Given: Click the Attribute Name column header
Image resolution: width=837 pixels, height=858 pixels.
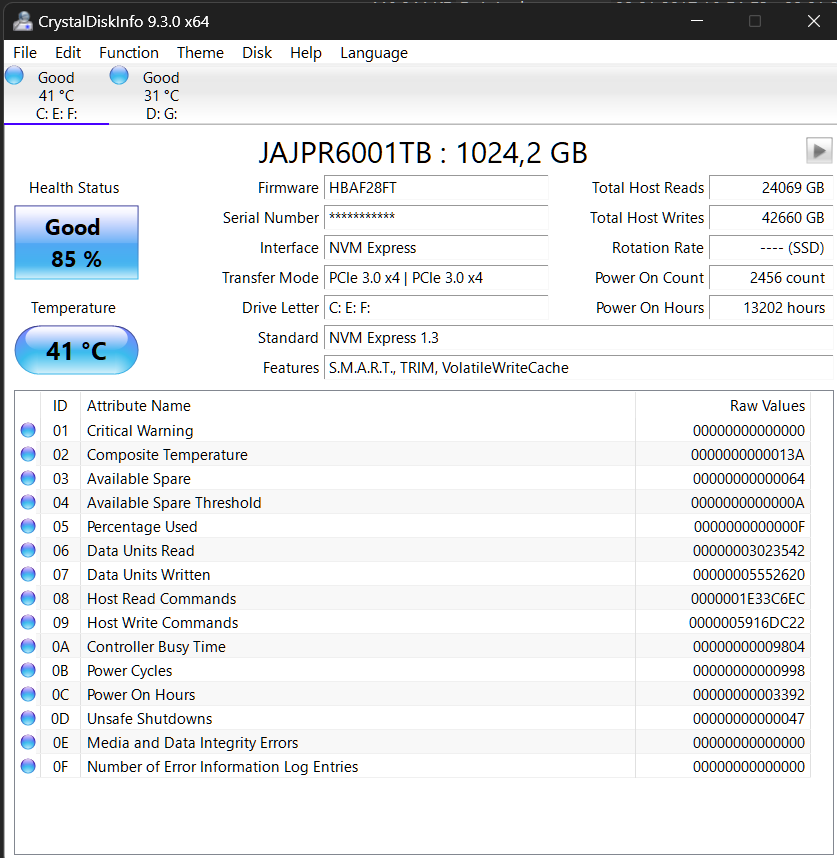Looking at the screenshot, I should point(358,405).
